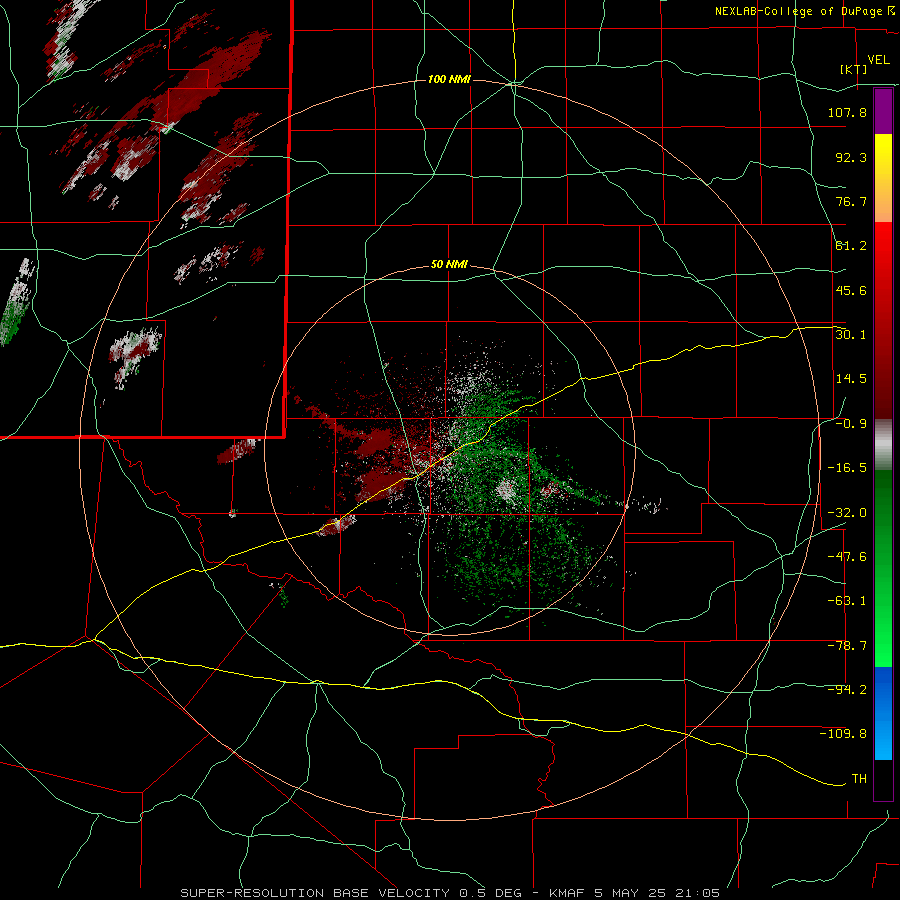Select the -78.7 velocity scale value
Screen dimensions: 900x900
[847, 646]
